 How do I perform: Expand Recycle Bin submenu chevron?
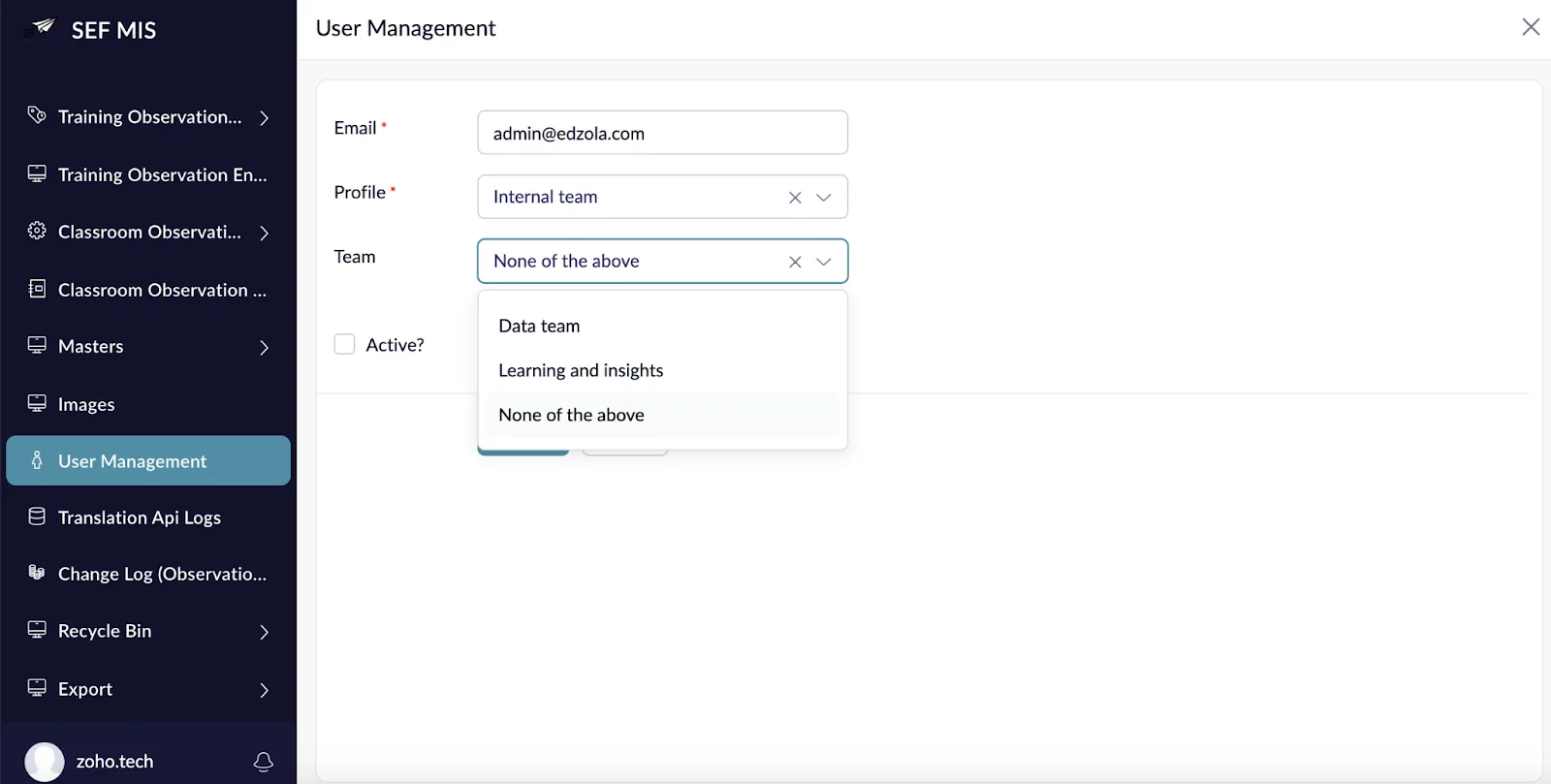(264, 632)
